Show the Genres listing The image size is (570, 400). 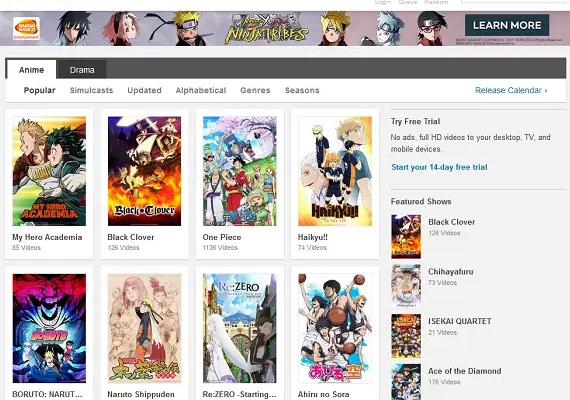[x=255, y=90]
